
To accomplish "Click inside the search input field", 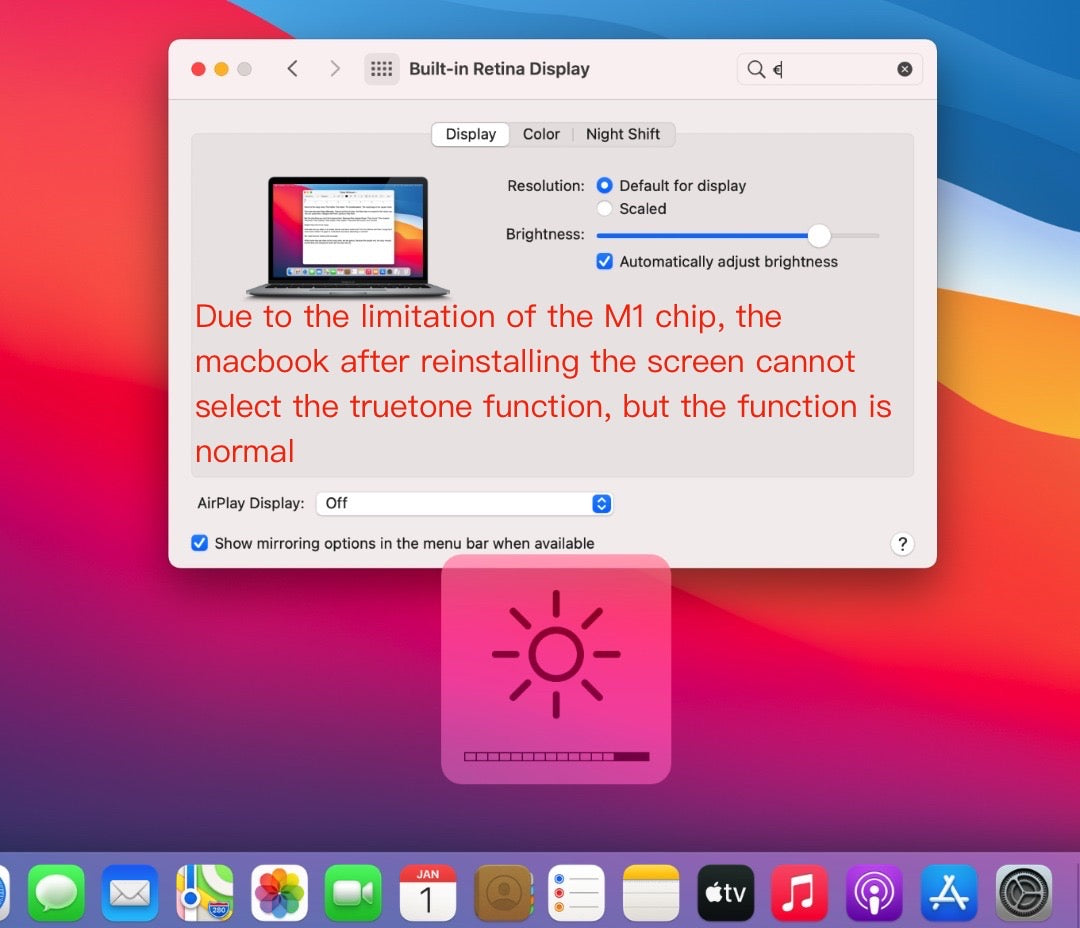I will click(x=835, y=69).
